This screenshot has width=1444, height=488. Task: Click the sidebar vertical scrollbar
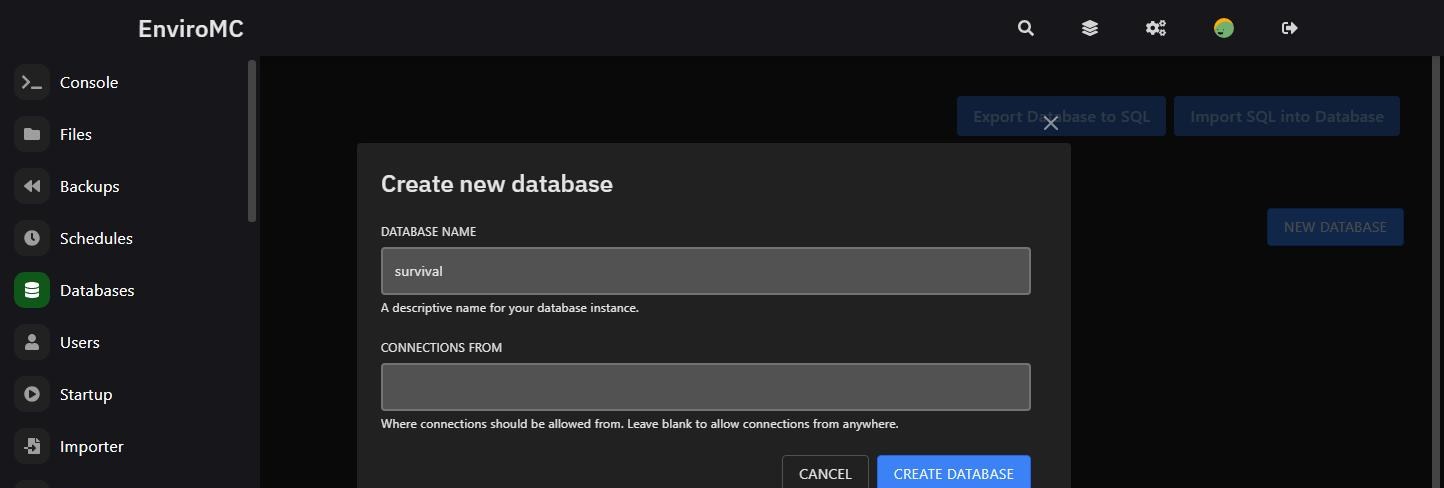[x=253, y=141]
